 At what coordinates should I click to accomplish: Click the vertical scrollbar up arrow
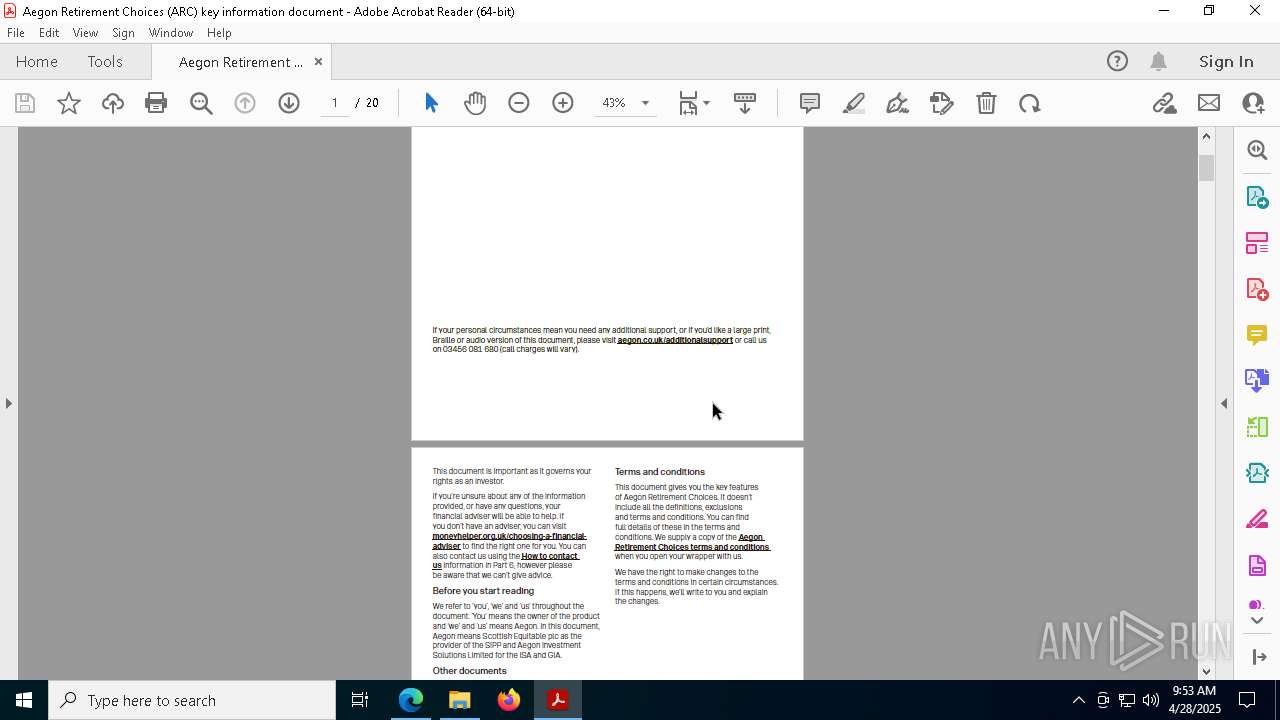[x=1206, y=136]
